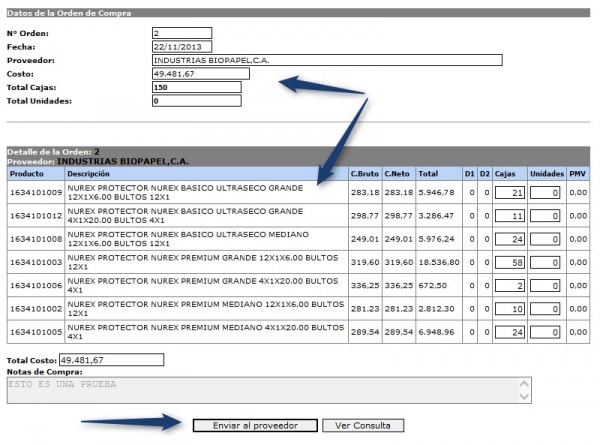Edit Unidades for product 1634101006
600x445 pixels.
(x=545, y=286)
